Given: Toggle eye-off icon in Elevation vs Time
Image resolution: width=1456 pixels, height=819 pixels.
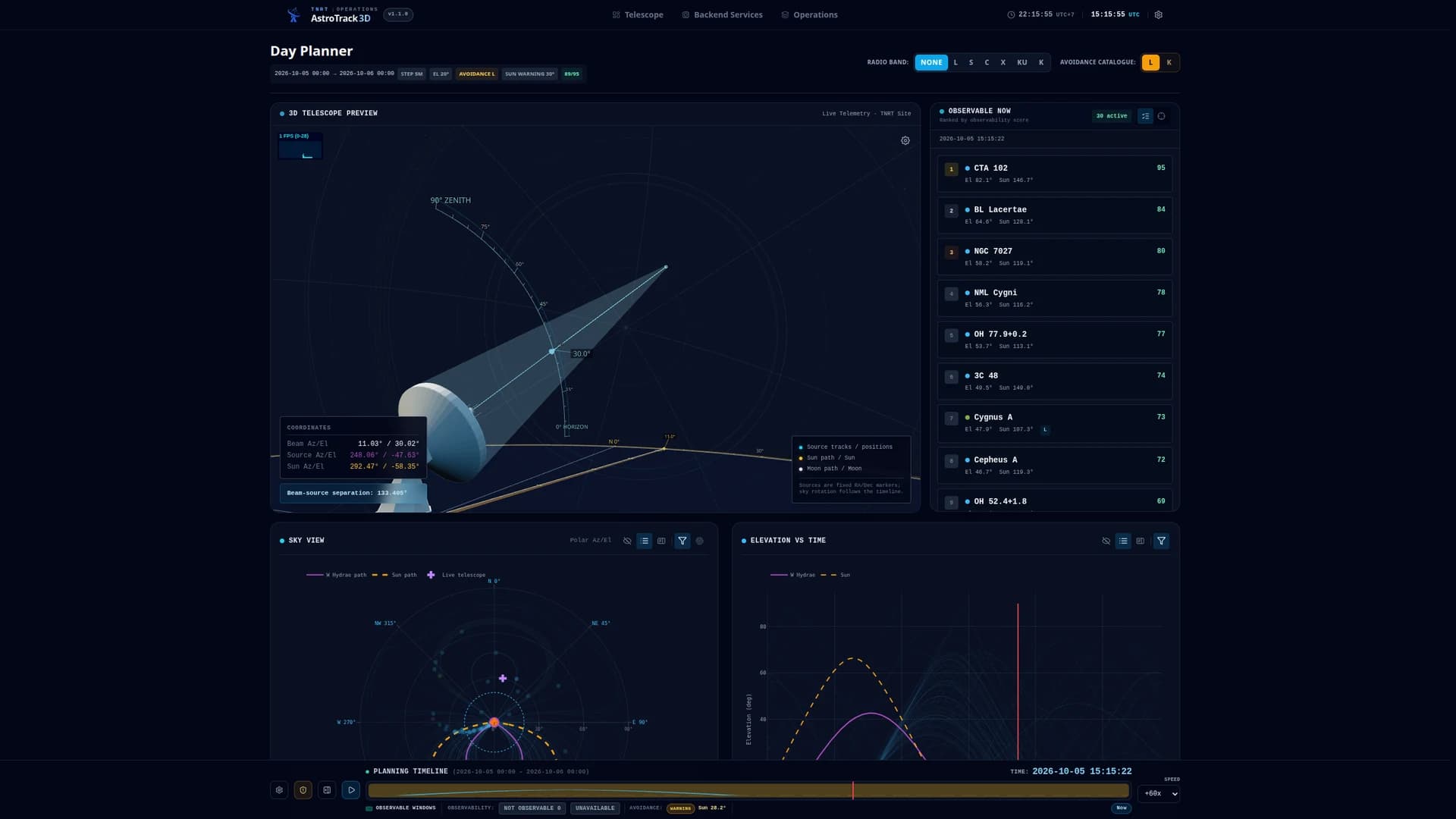Looking at the screenshot, I should point(1106,541).
